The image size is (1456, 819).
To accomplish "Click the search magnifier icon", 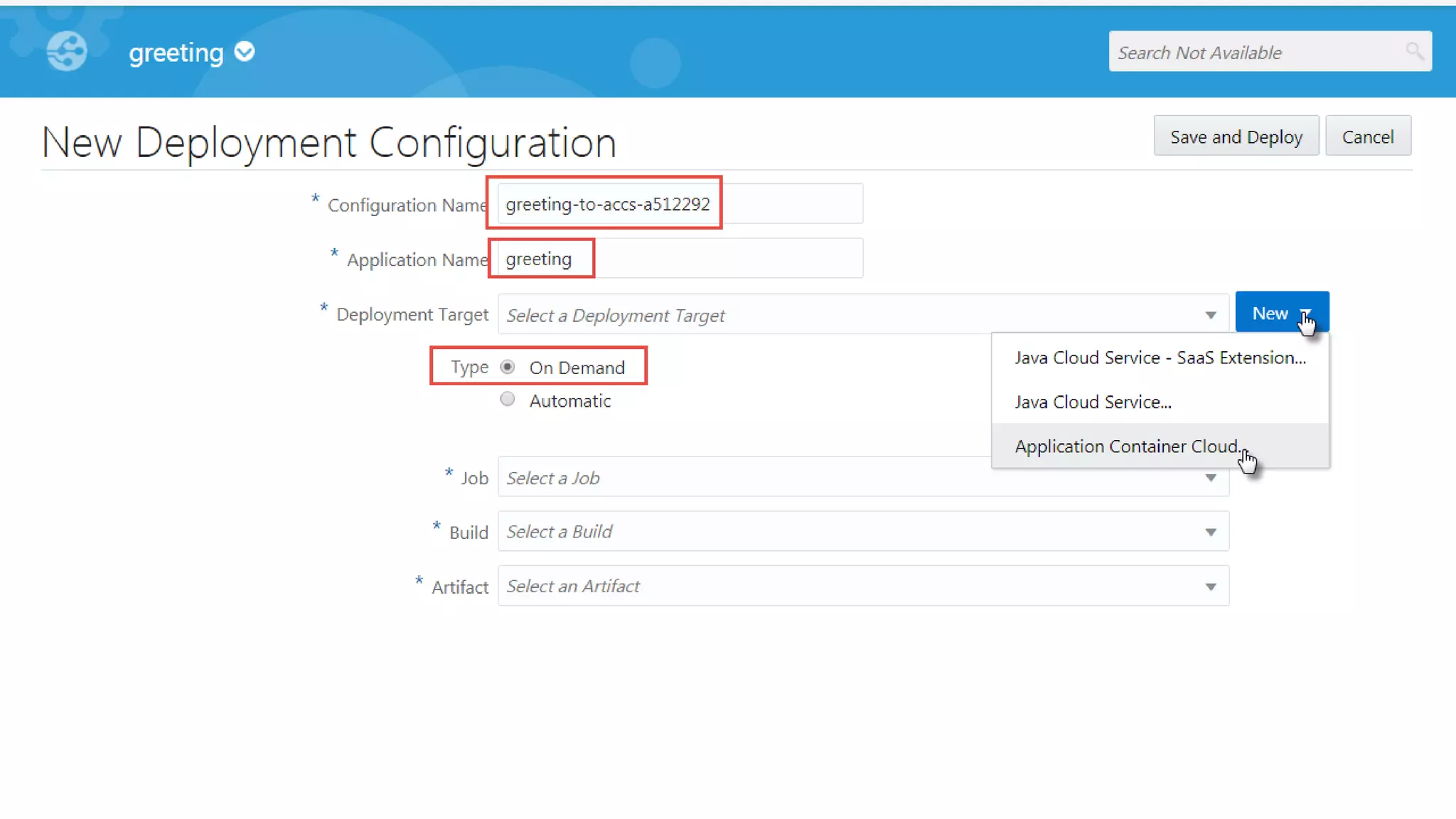I will (1414, 51).
